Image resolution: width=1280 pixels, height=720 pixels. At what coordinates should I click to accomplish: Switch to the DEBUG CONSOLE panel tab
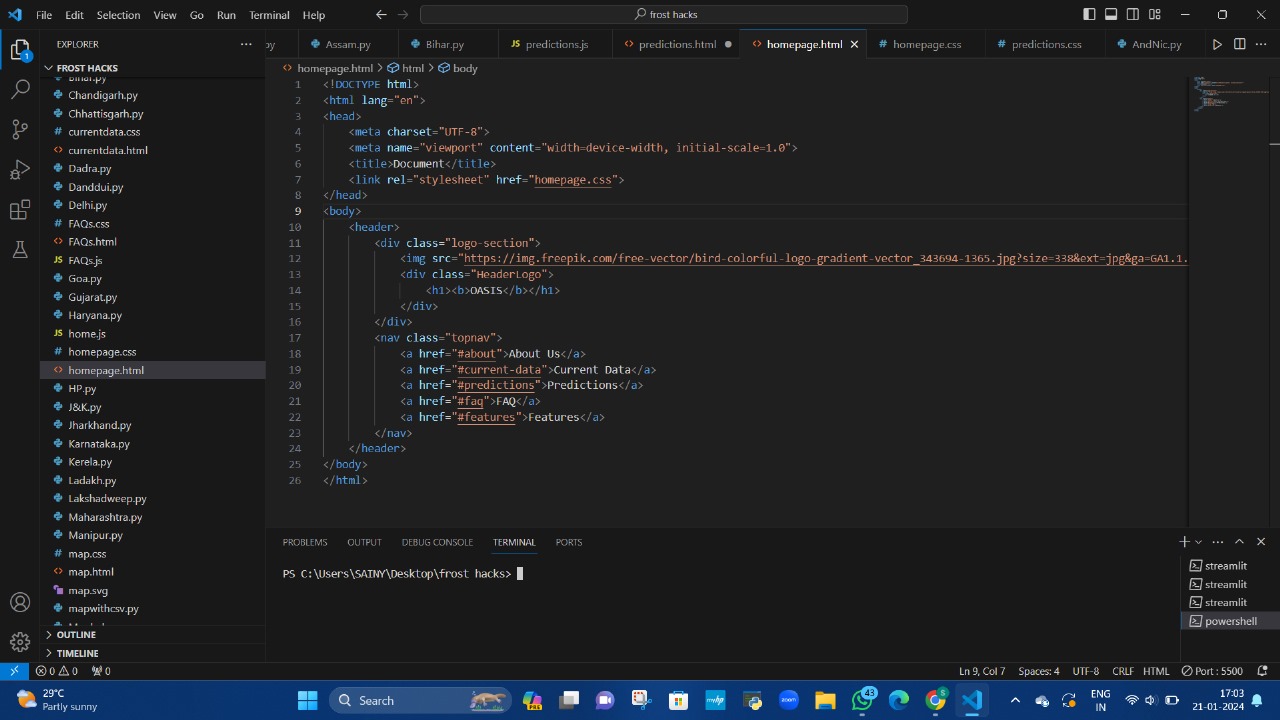click(x=437, y=542)
